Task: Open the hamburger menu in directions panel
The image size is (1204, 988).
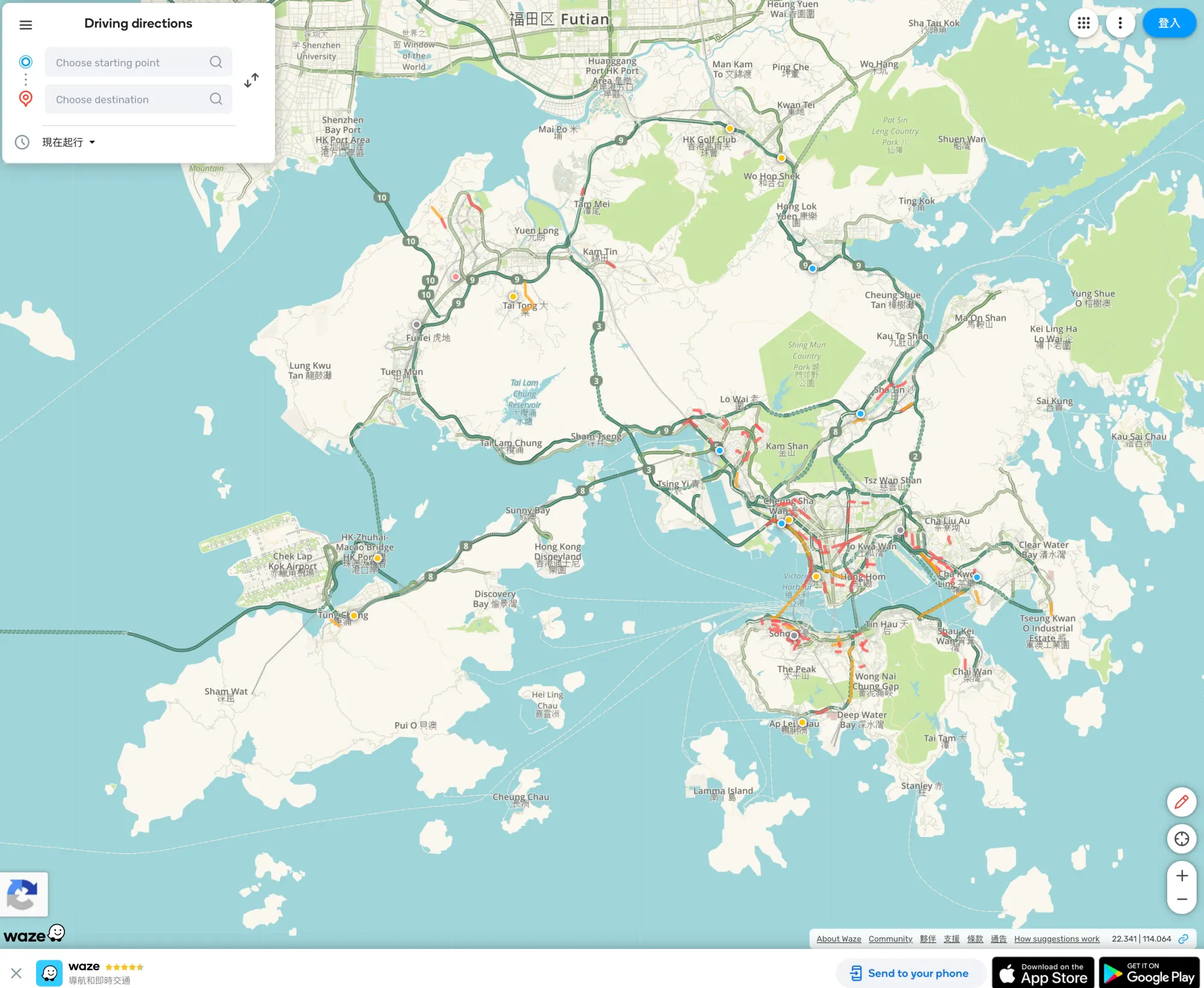Action: (x=25, y=25)
